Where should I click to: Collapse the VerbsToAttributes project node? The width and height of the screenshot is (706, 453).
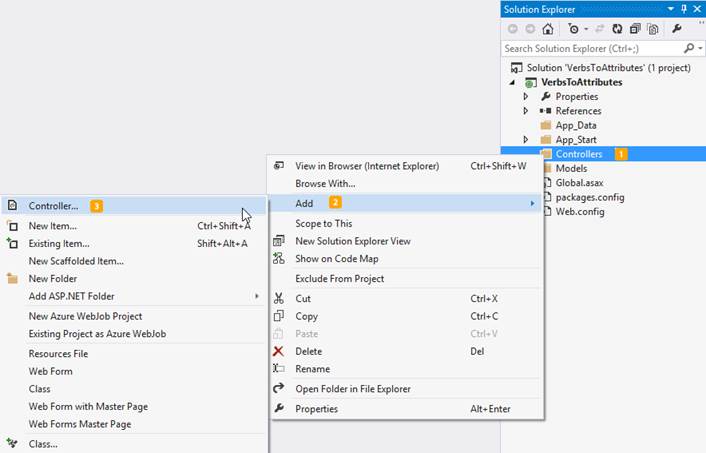[514, 83]
